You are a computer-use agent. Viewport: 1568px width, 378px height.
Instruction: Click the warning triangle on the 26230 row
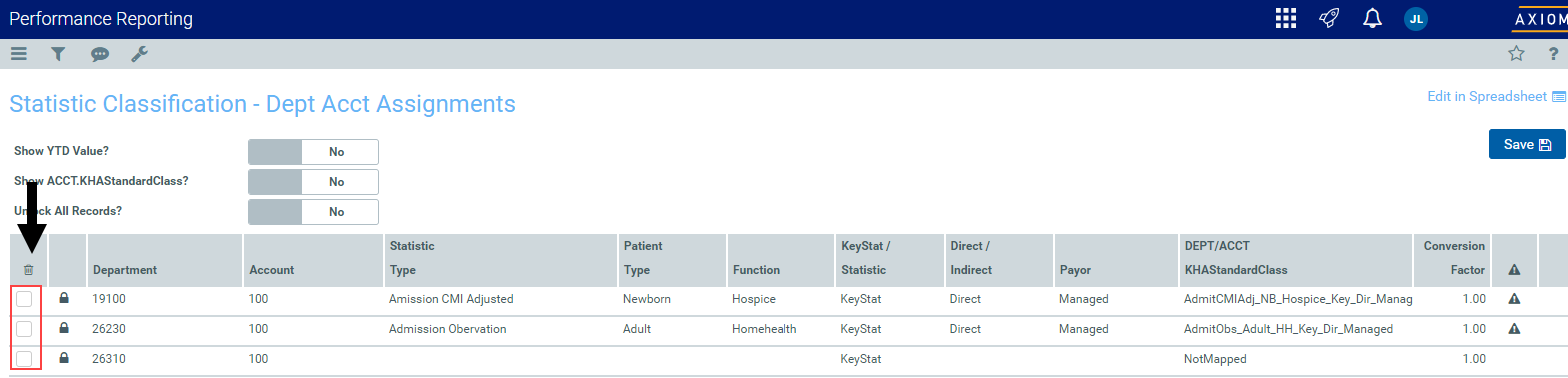point(1514,329)
